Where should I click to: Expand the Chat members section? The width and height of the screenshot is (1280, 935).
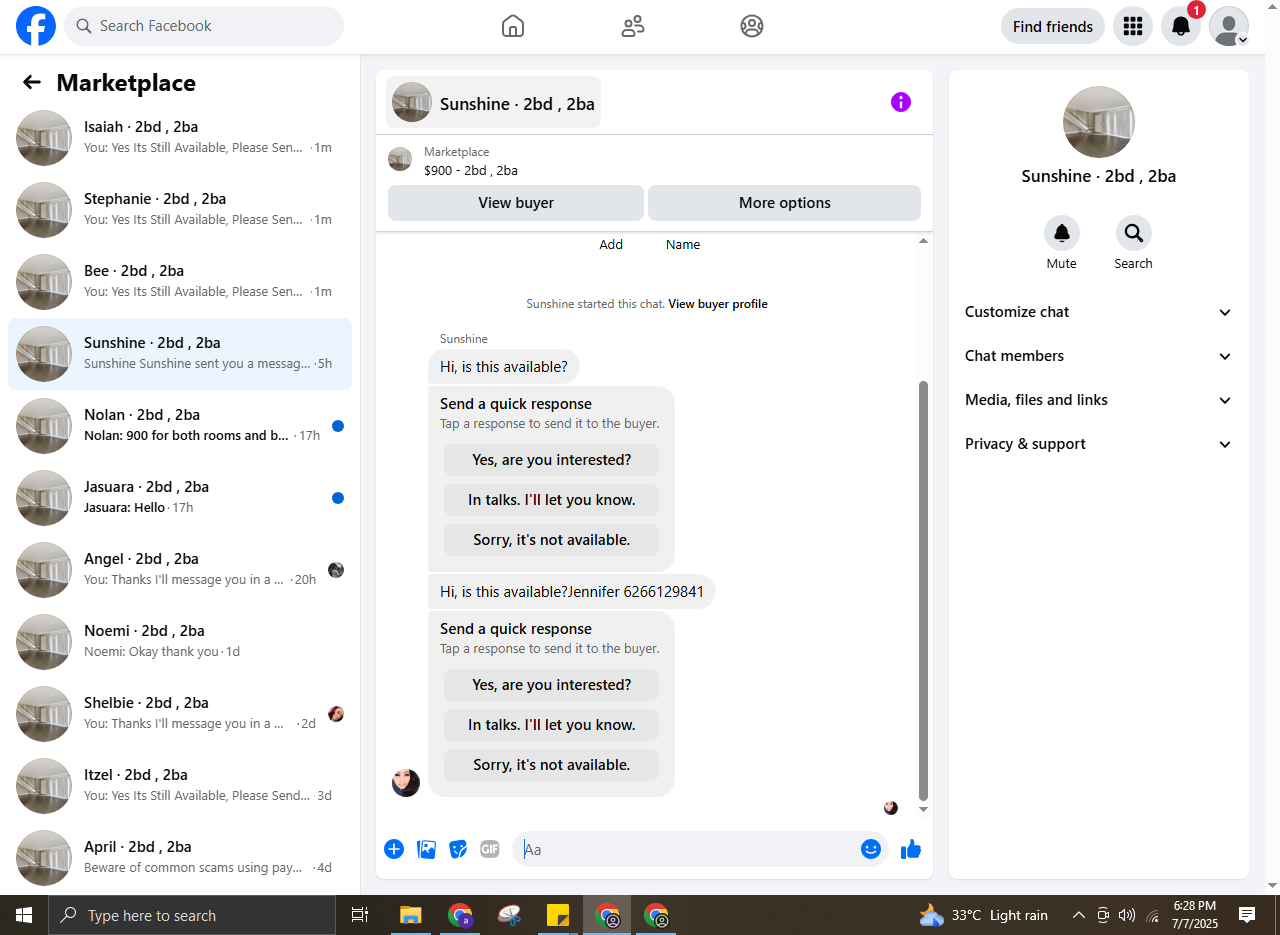pyautogui.click(x=1099, y=356)
